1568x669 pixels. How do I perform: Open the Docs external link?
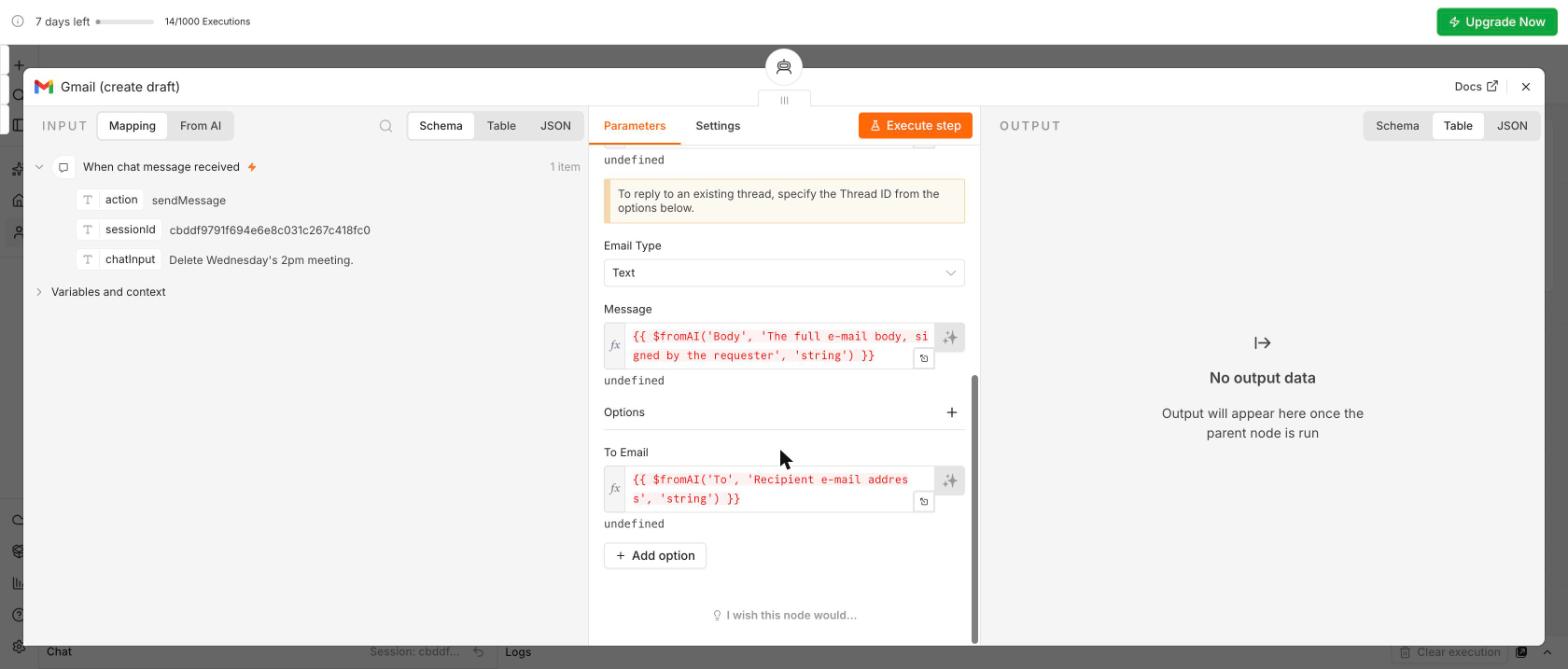1476,87
